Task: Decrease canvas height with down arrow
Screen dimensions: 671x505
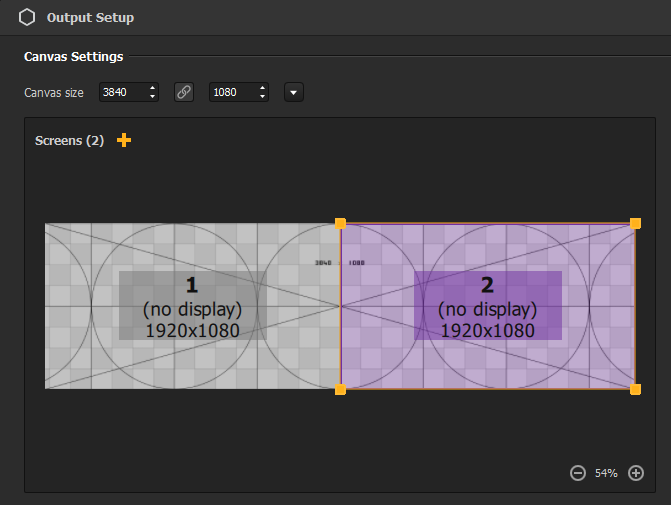Action: point(262,97)
